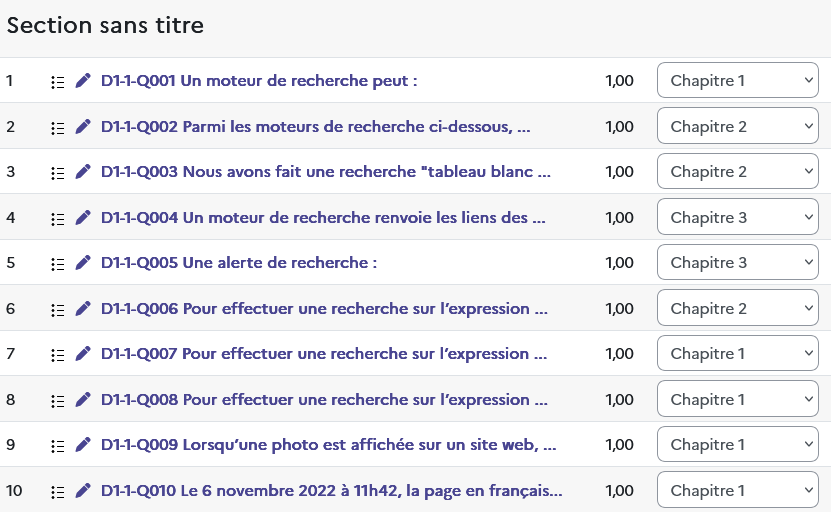Click the pencil icon next to D1-1-Q003
This screenshot has height=520, width=836.
pos(83,172)
